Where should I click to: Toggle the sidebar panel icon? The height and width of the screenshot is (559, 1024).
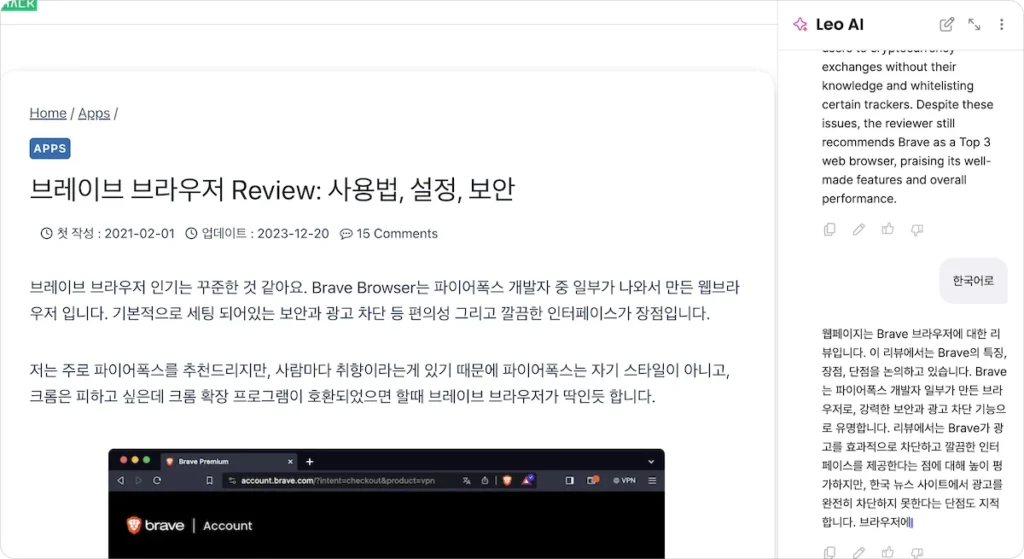569,481
